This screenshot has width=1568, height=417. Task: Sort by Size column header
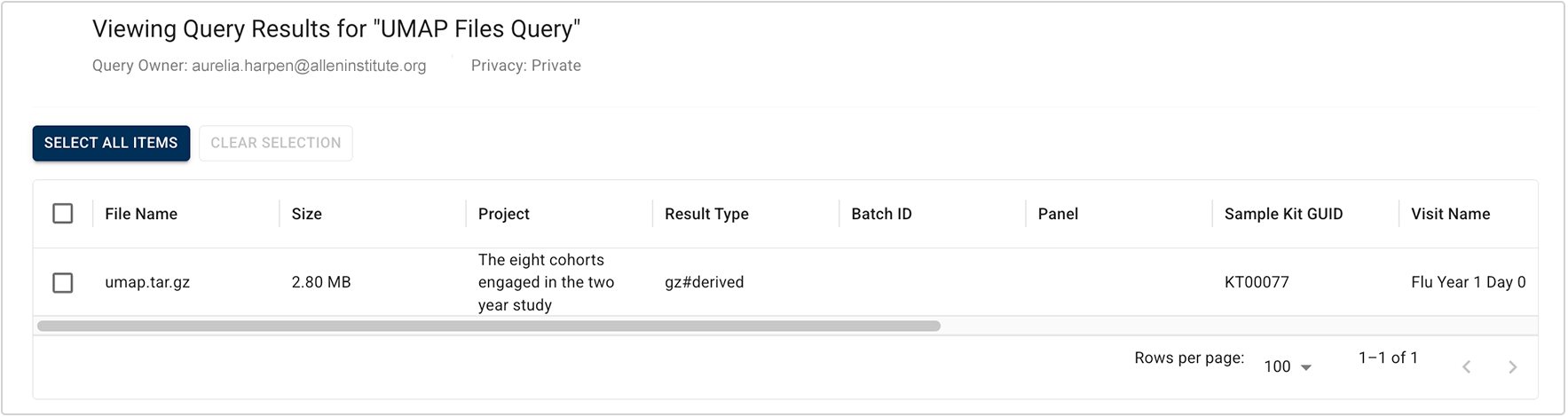point(307,214)
